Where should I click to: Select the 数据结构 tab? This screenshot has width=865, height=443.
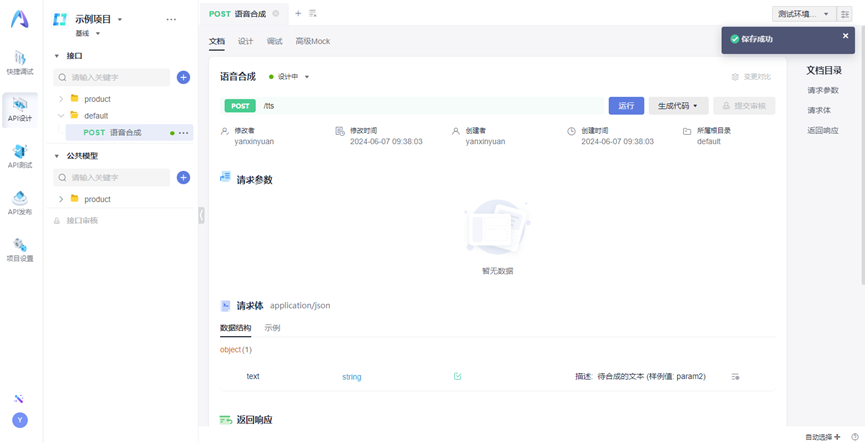tap(236, 328)
